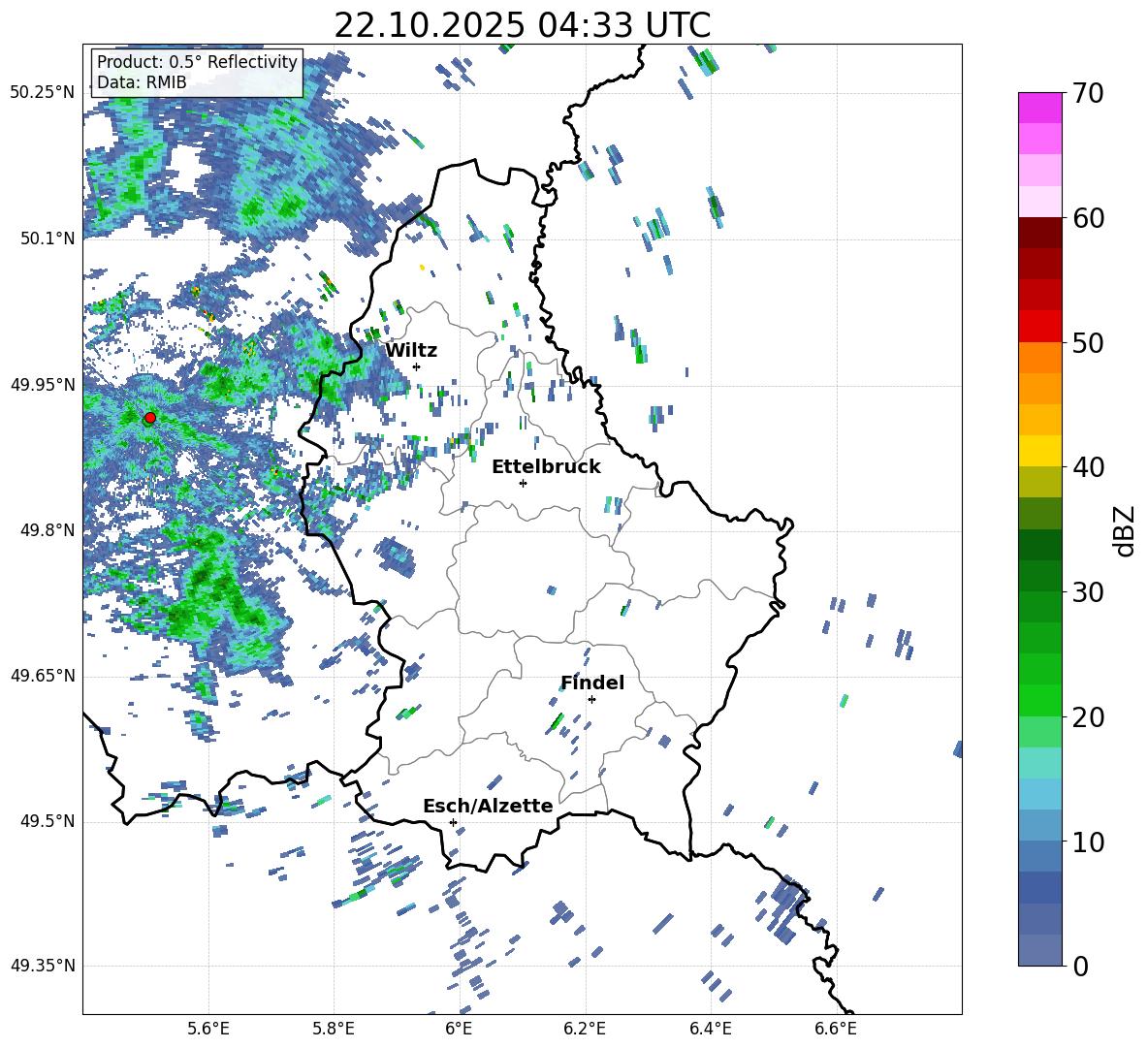
Task: Click the magenta top colorbar segment
Action: (1040, 109)
